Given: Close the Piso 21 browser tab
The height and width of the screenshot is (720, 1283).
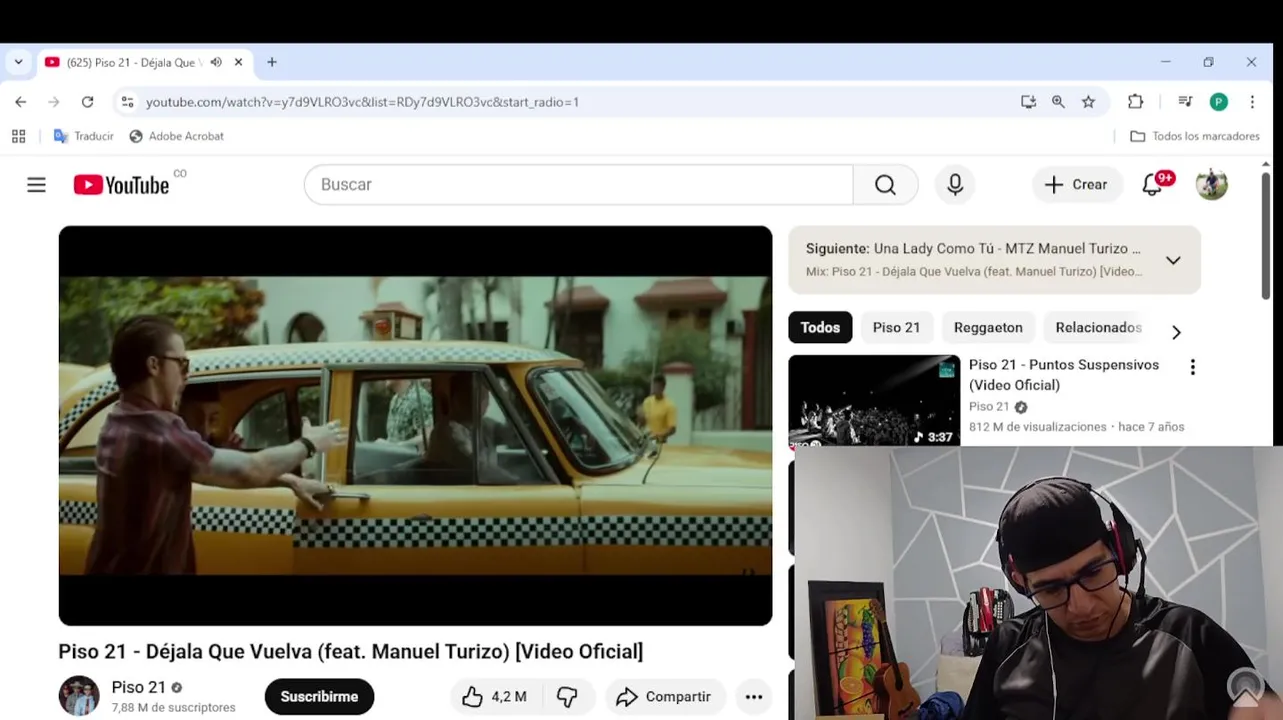Looking at the screenshot, I should (238, 62).
